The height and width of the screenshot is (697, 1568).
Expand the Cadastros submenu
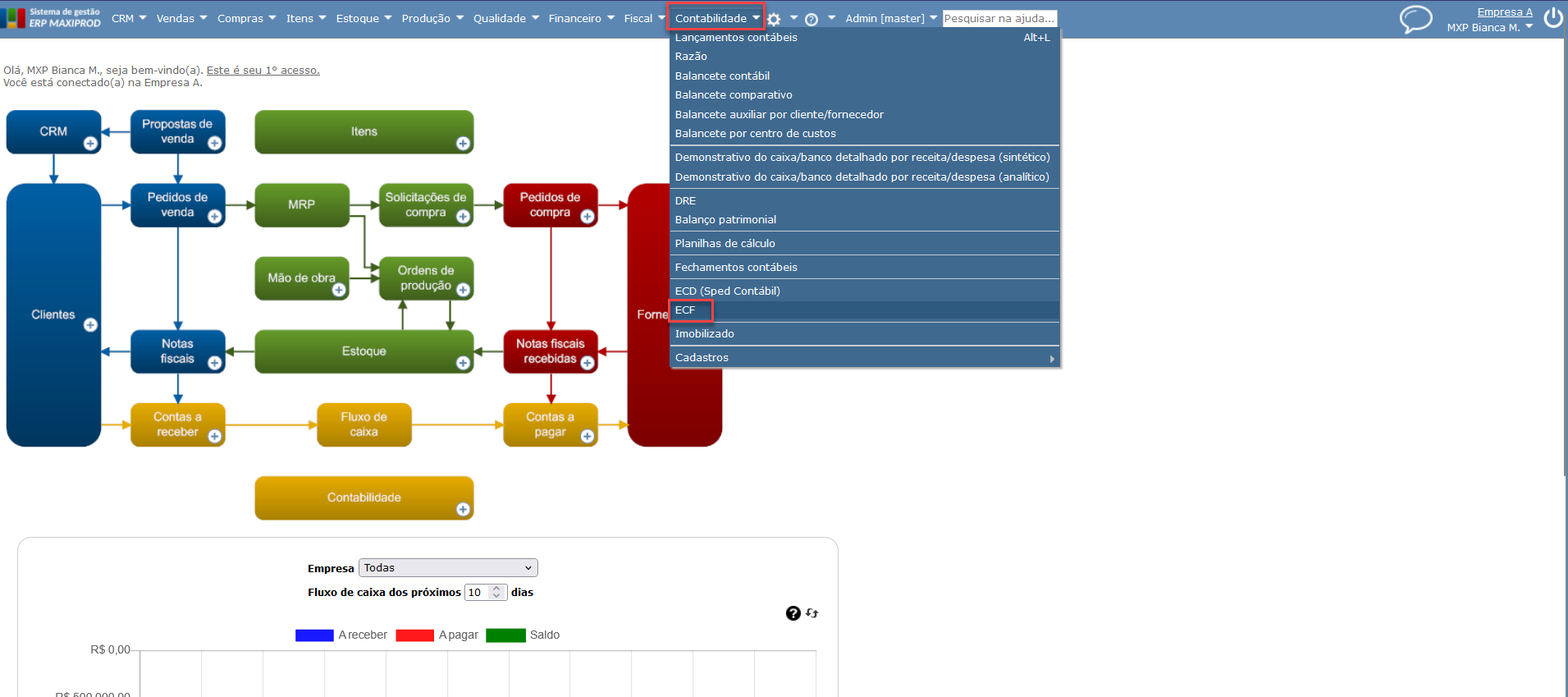(865, 358)
